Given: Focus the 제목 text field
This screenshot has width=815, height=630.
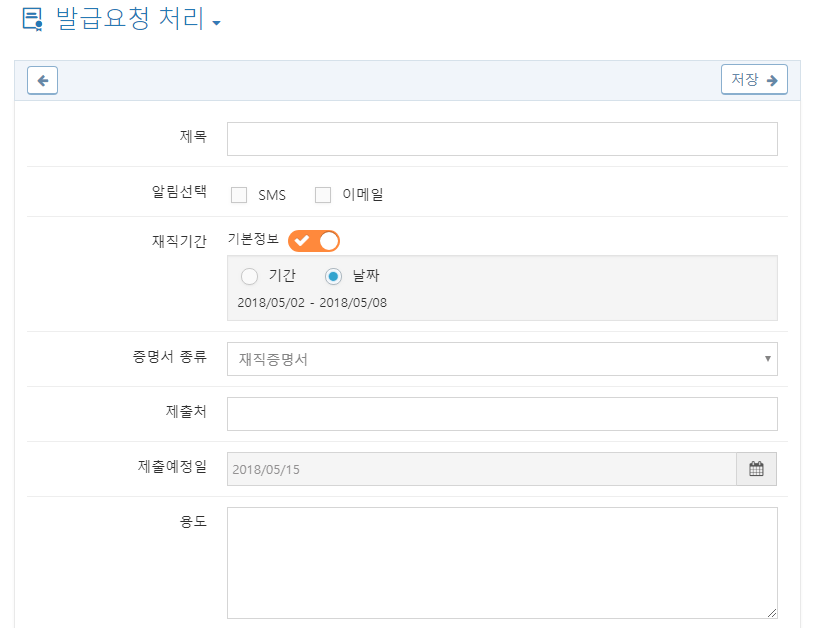Looking at the screenshot, I should click(502, 139).
